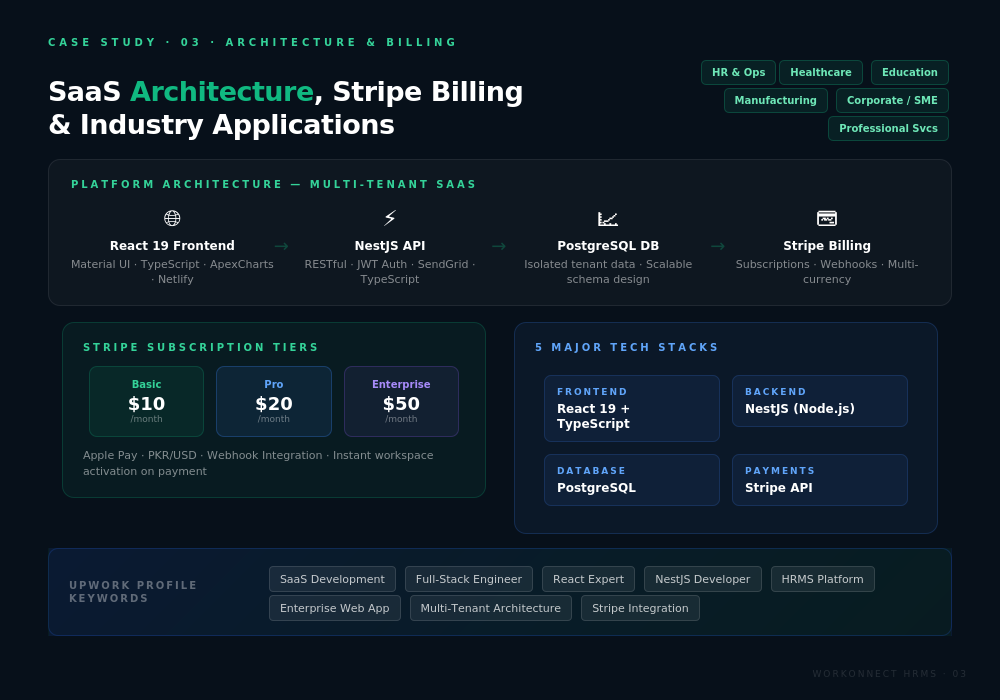Click the arrow between NestJS API and PostgreSQL DB

[x=499, y=246]
